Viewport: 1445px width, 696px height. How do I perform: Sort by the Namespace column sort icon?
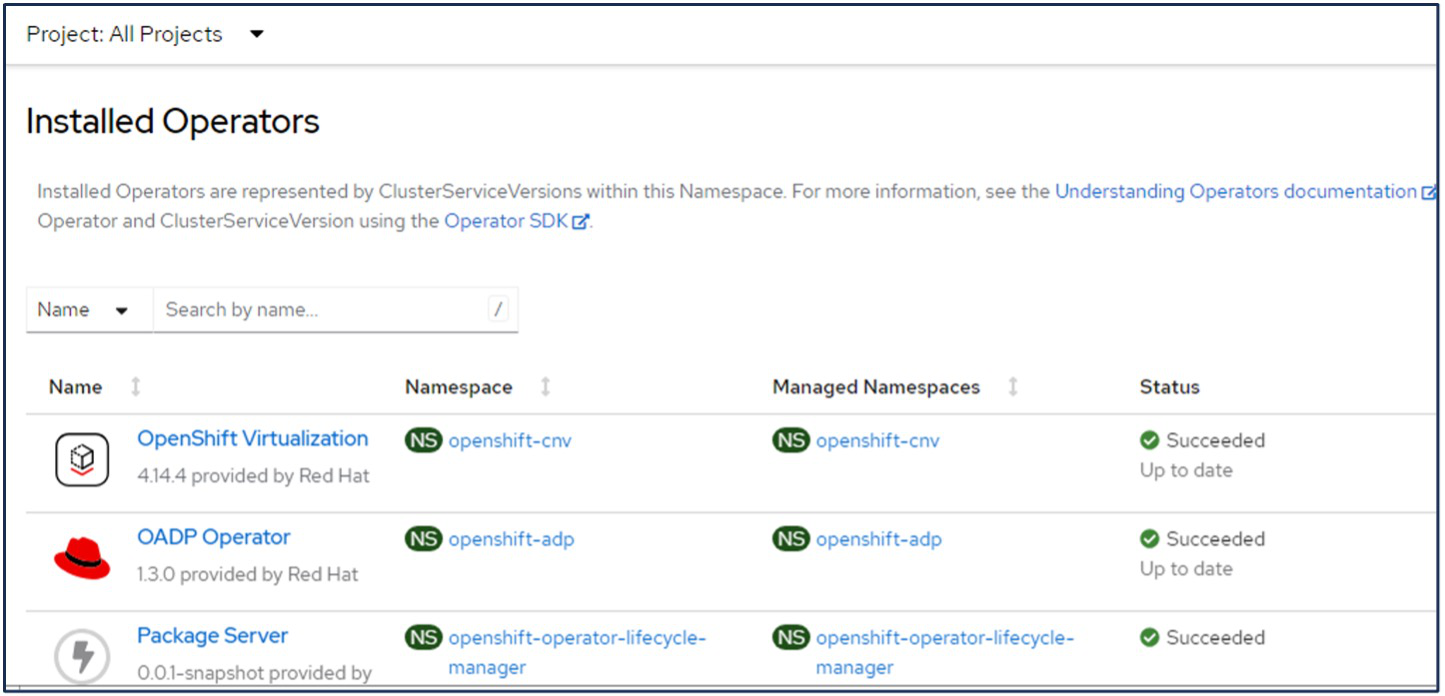point(545,387)
